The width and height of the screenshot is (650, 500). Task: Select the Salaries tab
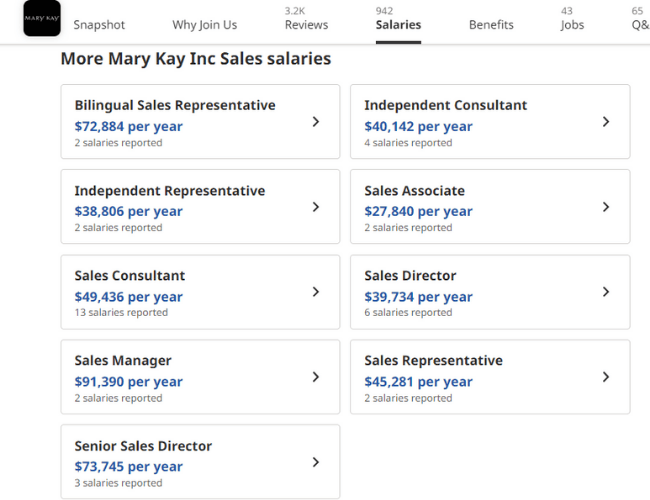tap(398, 25)
